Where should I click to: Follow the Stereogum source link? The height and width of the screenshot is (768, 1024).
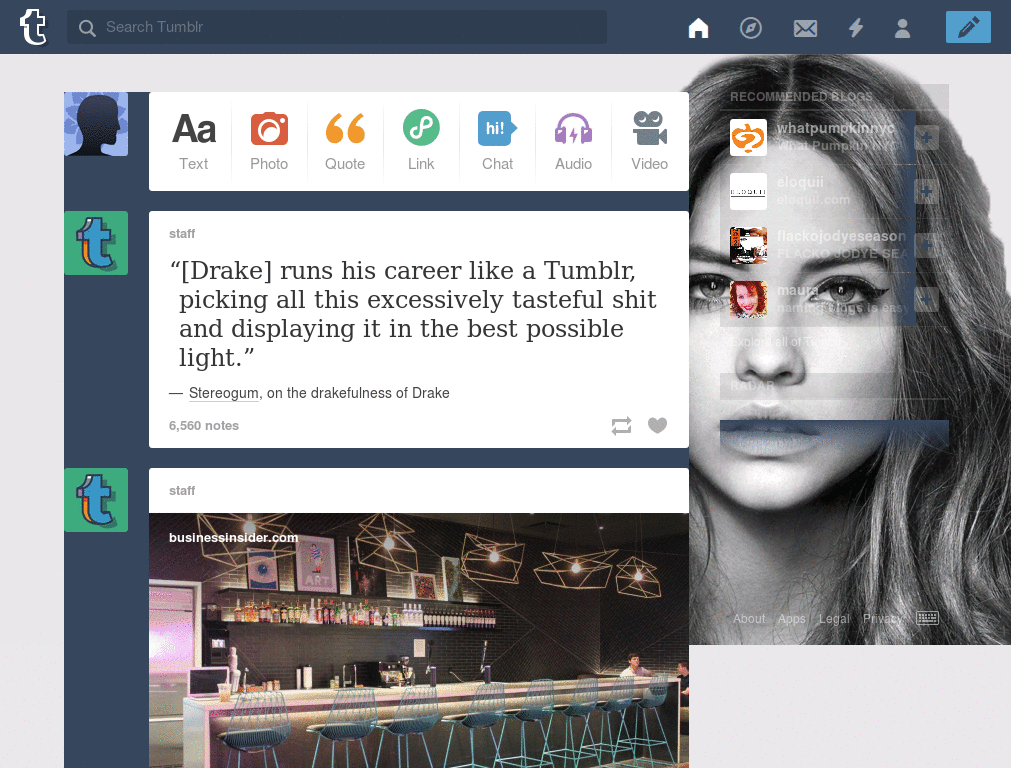click(223, 393)
